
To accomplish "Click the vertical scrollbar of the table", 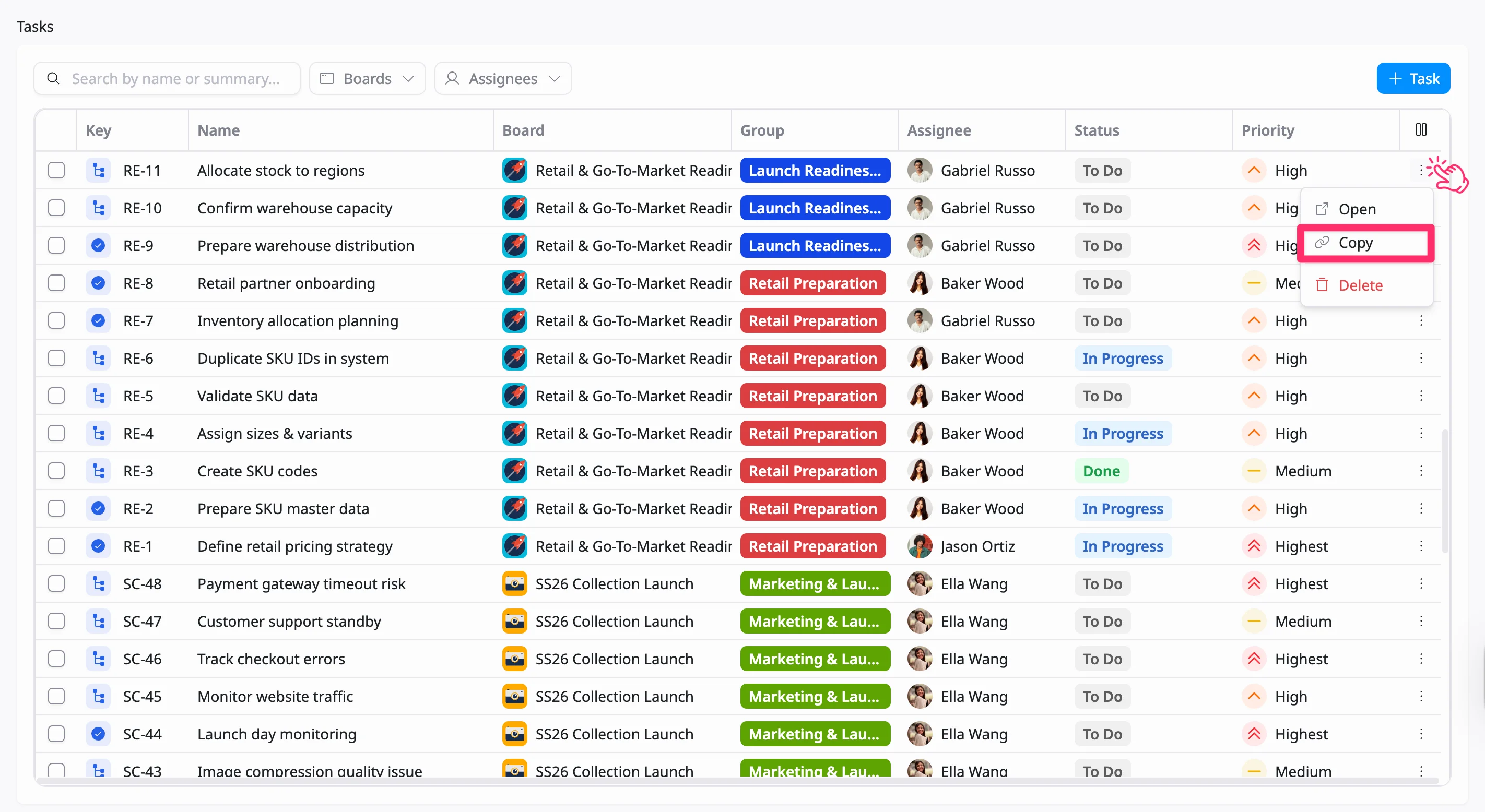I will coord(1445,491).
